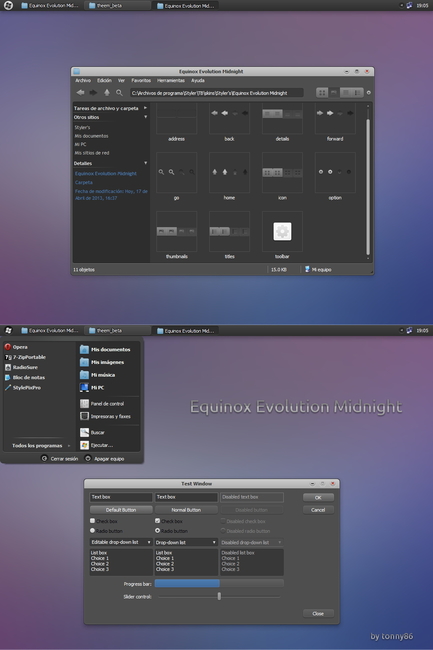Click Cancel in the Test Window
The height and width of the screenshot is (650, 433).
pos(318,510)
